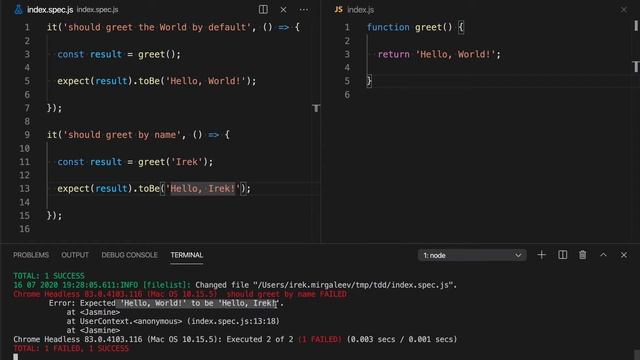Screen dimensions: 640x360
Task: Click the JS file icon on index.js tab
Action: [x=338, y=9]
